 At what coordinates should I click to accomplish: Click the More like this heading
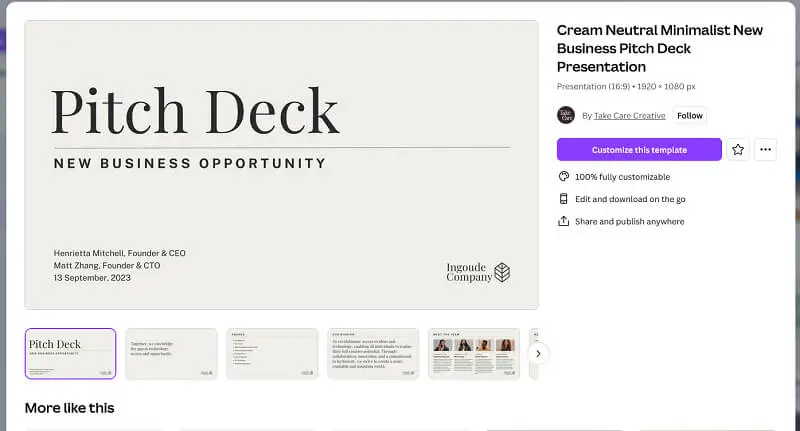tap(69, 408)
